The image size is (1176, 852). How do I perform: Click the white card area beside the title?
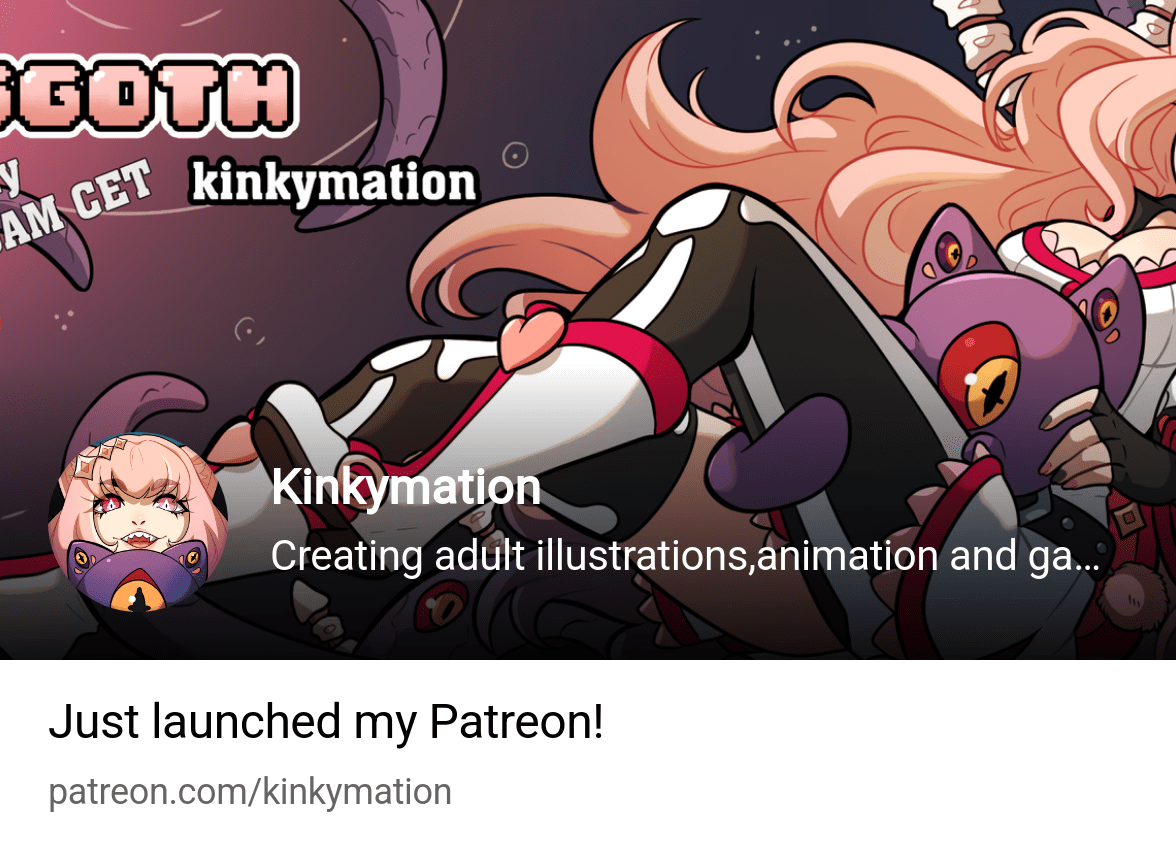(x=885, y=722)
